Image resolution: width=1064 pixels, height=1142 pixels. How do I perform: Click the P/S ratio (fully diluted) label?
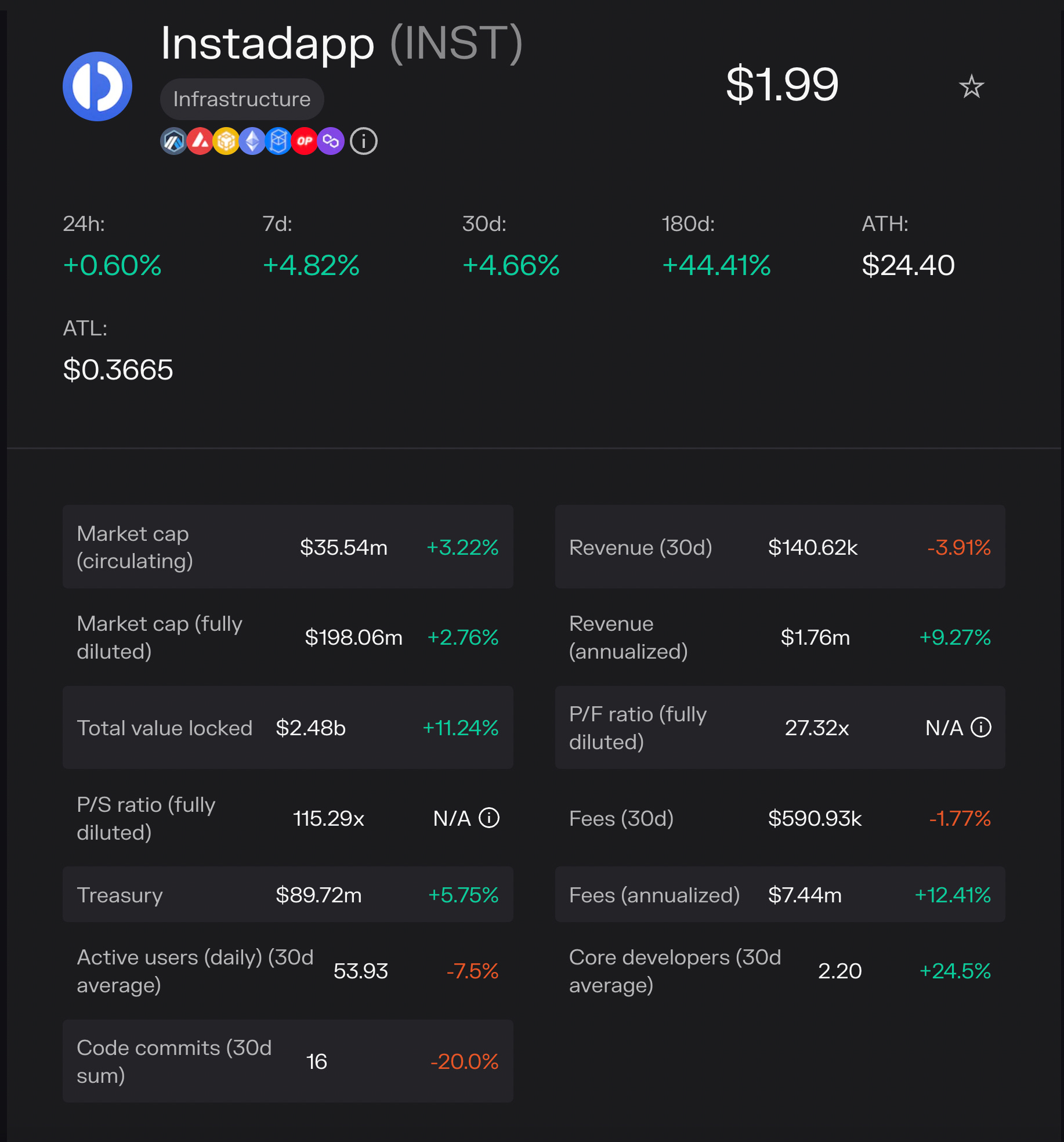click(146, 818)
